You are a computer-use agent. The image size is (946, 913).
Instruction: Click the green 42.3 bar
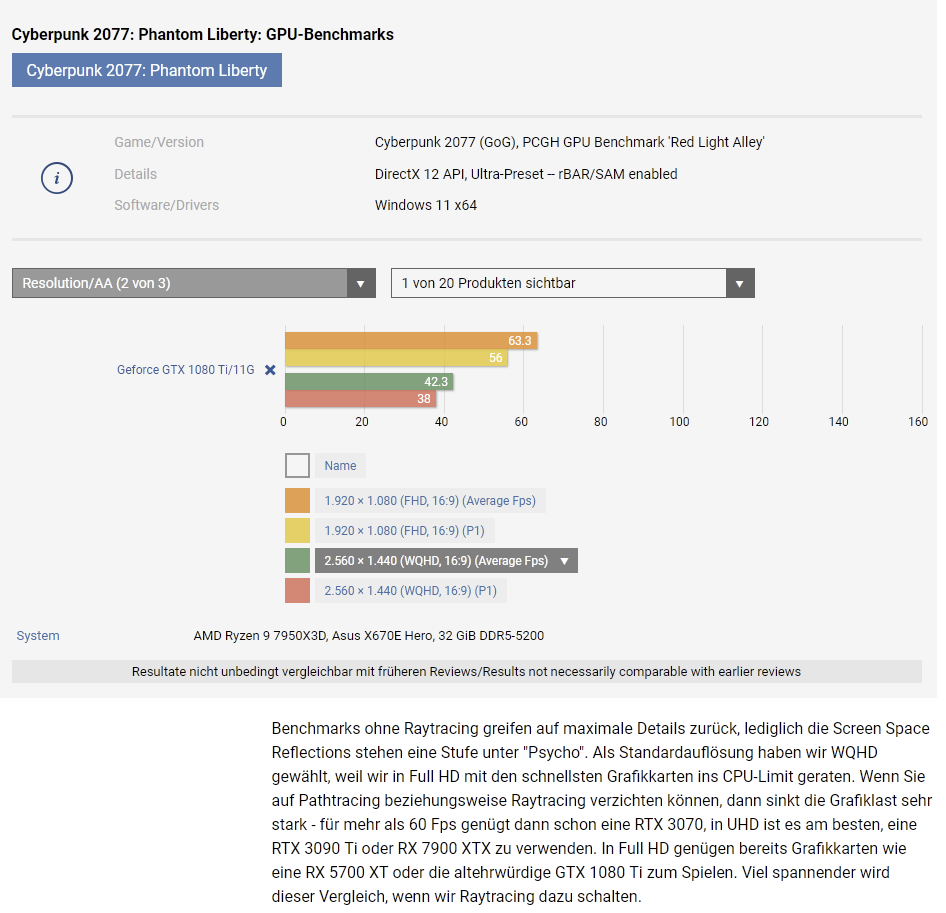[x=369, y=381]
